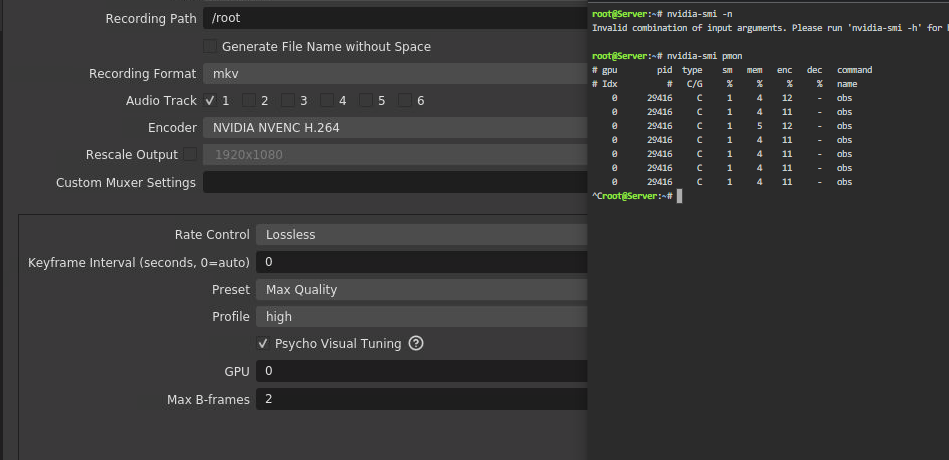This screenshot has width=949, height=460.
Task: Click the 'Rate Control' label
Action: (212, 235)
